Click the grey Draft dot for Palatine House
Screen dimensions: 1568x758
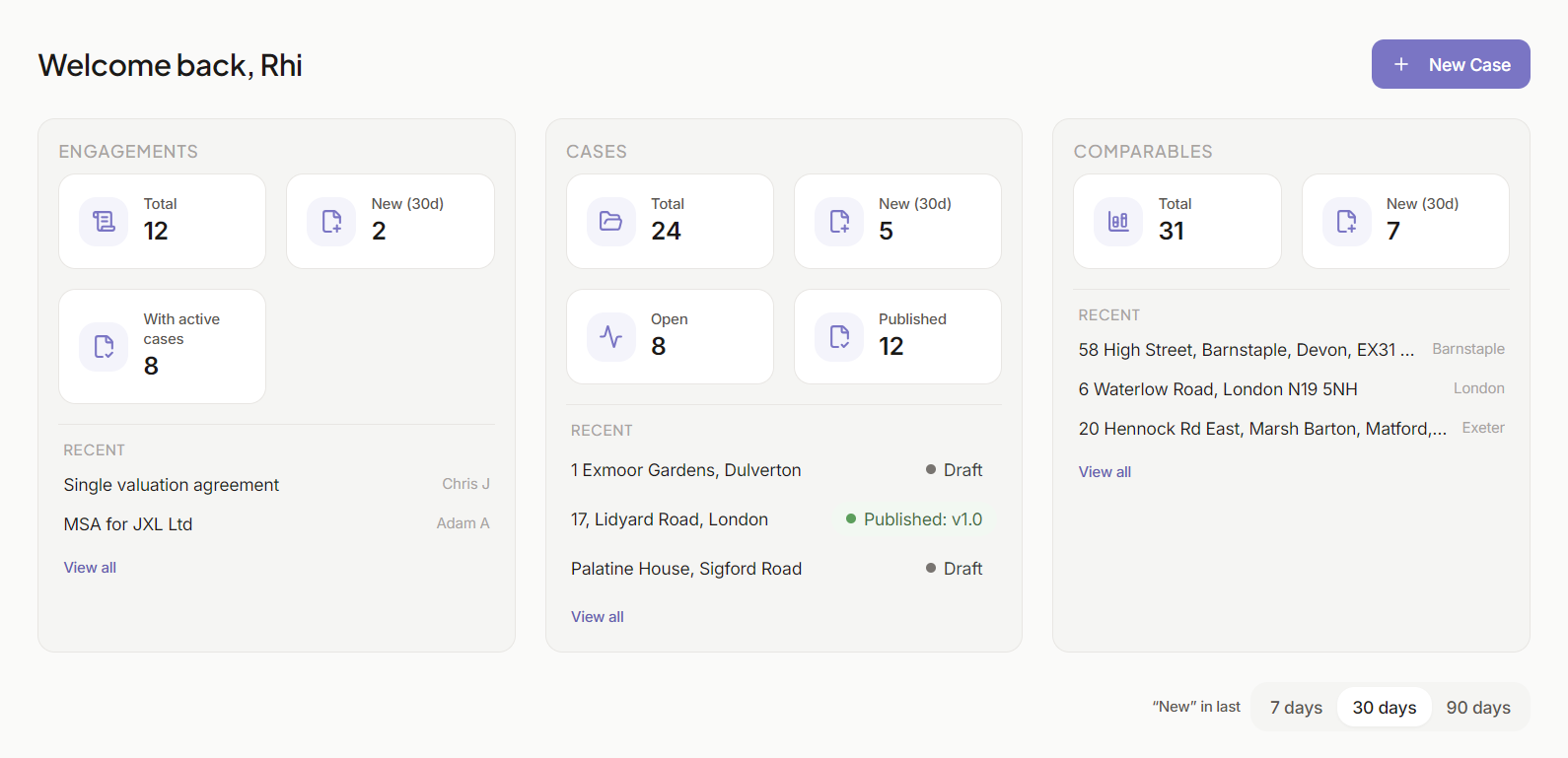tap(931, 568)
